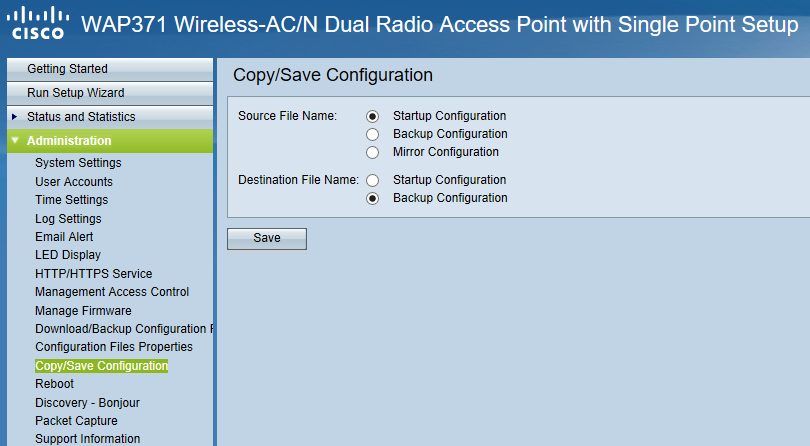Image resolution: width=810 pixels, height=446 pixels.
Task: Click the Cisco logo icon
Action: pos(38,23)
